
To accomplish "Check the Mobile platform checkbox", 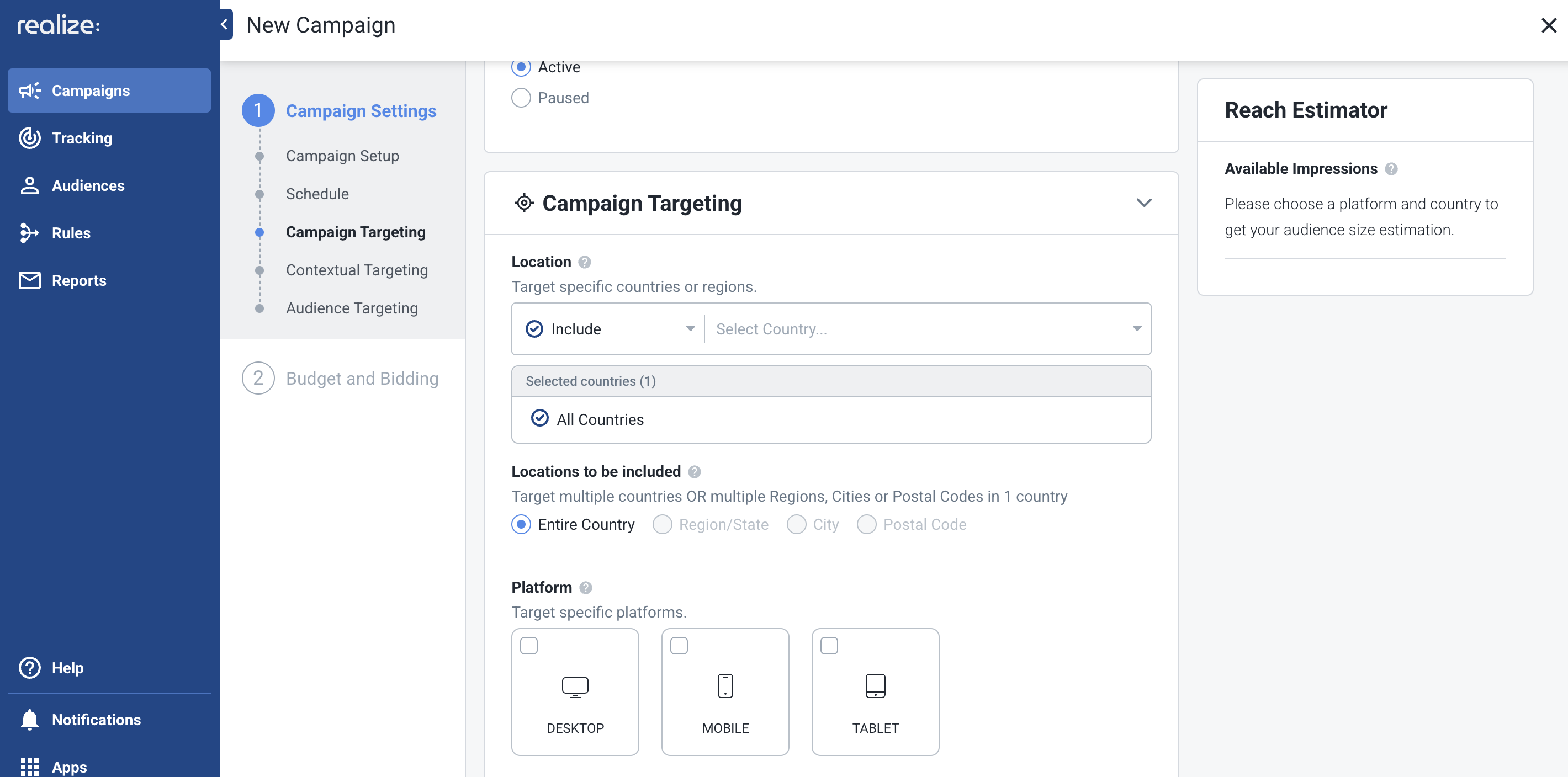I will point(679,646).
